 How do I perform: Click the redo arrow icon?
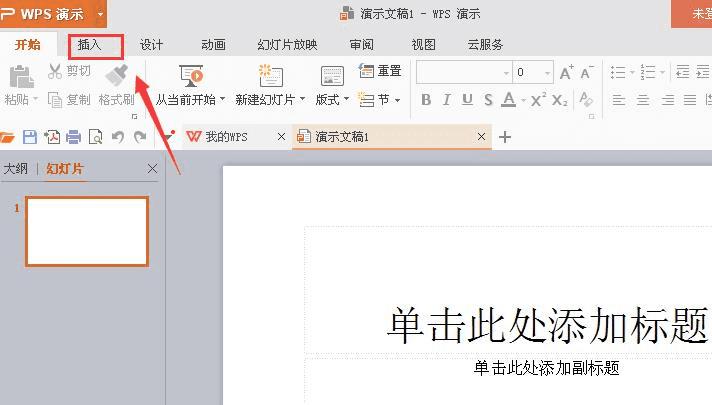(140, 137)
